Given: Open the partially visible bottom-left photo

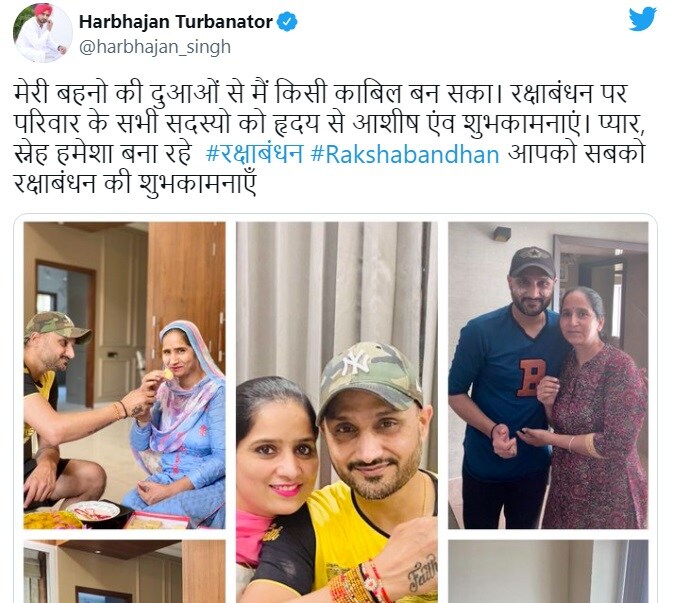Looking at the screenshot, I should pos(124,571).
